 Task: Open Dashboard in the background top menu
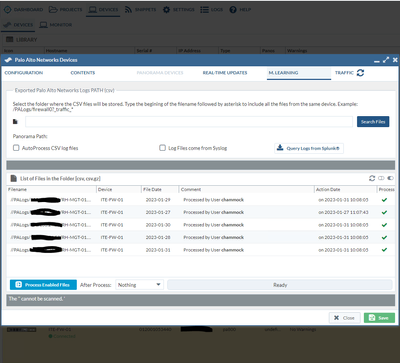point(23,10)
